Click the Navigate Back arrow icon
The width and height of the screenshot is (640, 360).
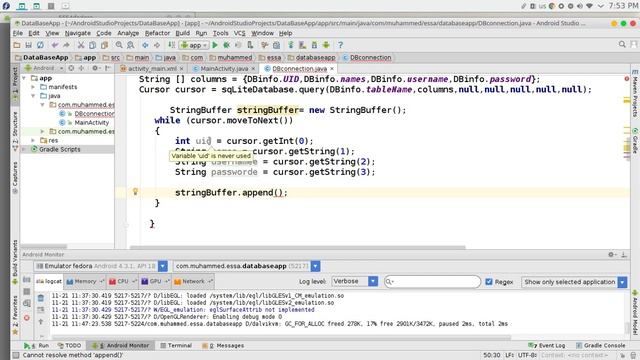(145, 45)
